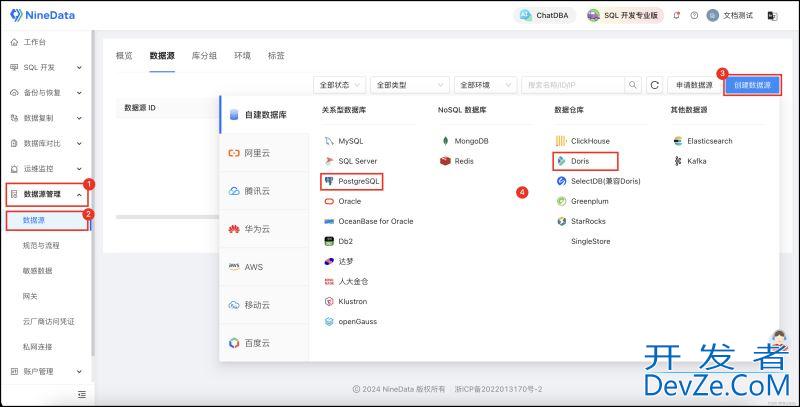This screenshot has height=407, width=800.
Task: Open the NineData logo home link
Action: pyautogui.click(x=42, y=15)
